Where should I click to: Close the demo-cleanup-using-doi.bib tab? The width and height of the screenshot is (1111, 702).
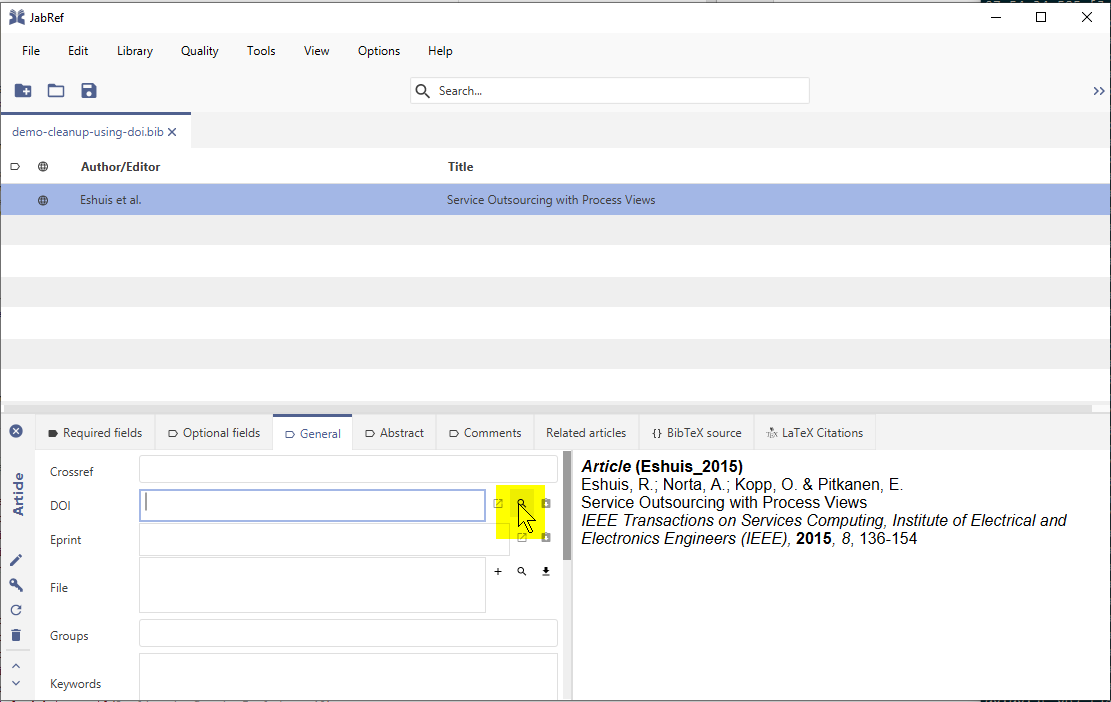(x=171, y=131)
